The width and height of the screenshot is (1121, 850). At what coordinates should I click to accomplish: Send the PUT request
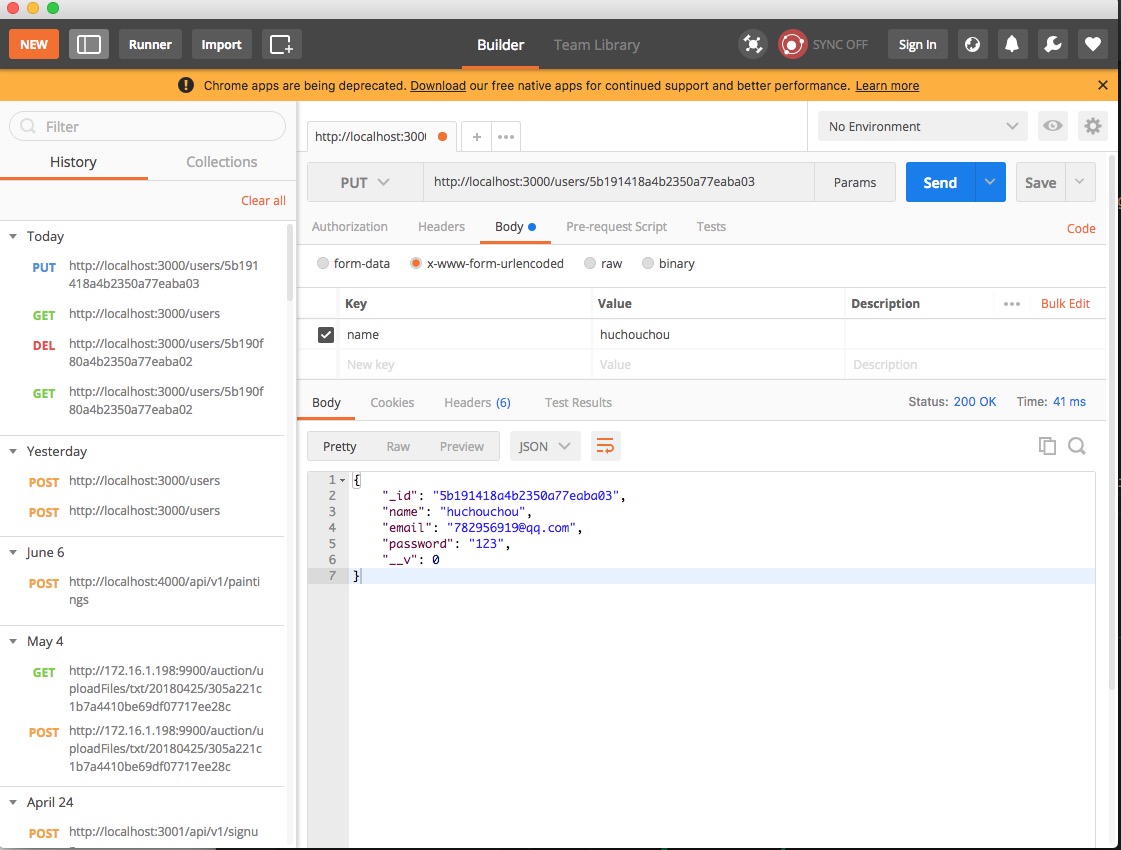(939, 182)
